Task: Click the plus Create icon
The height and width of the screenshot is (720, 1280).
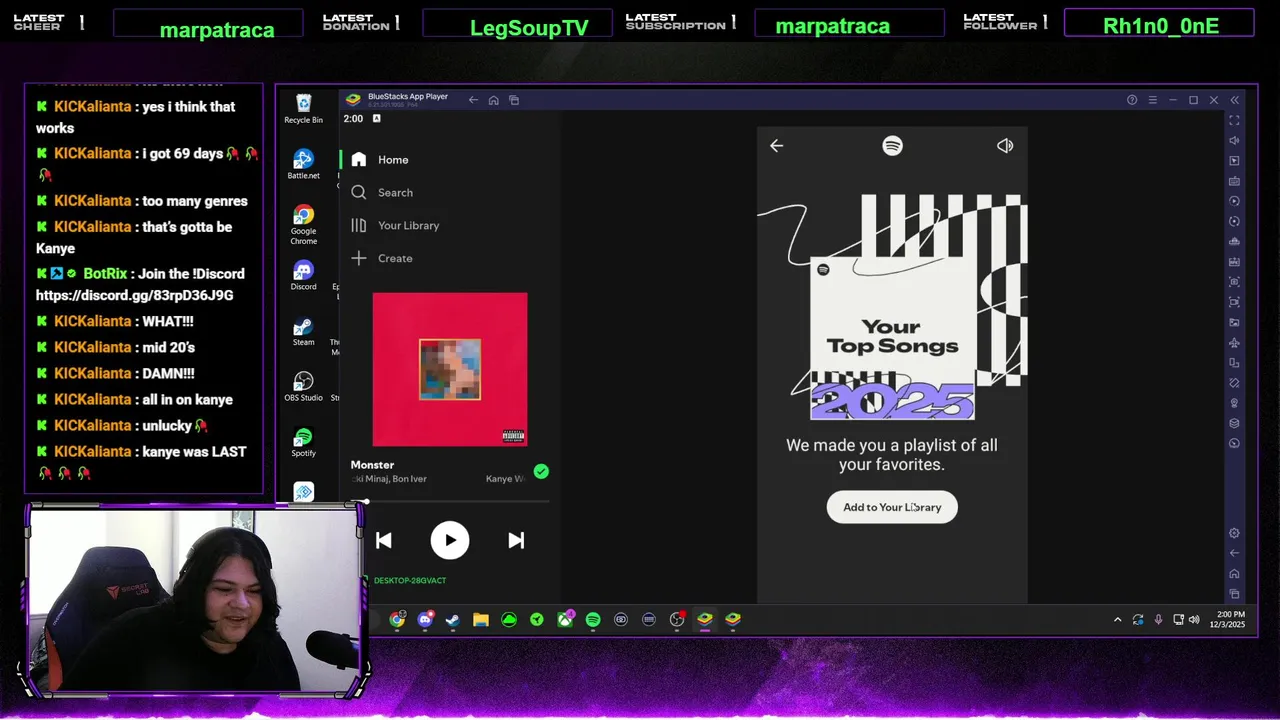Action: [359, 259]
